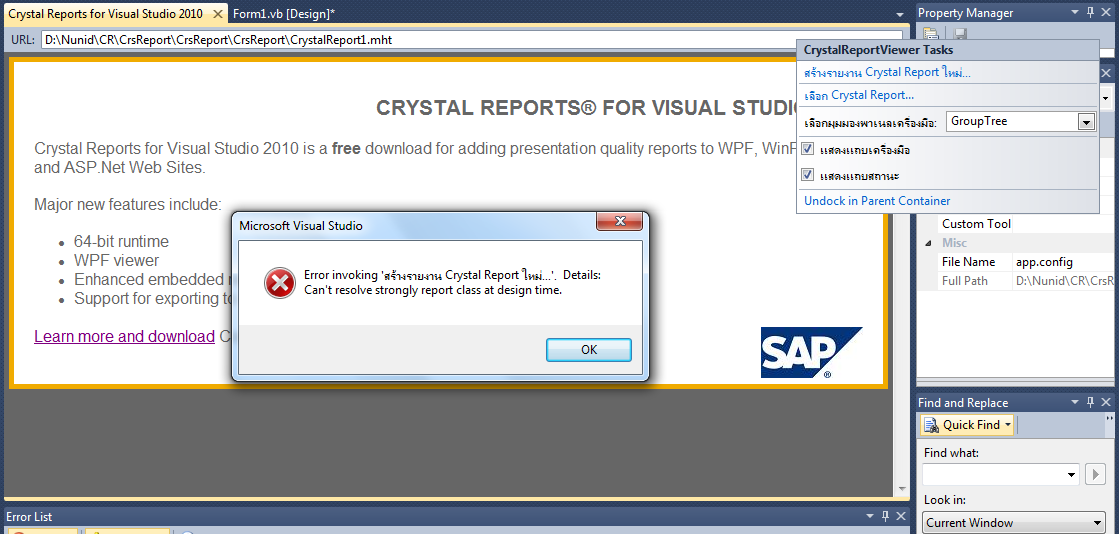Switch to Form1.vb [Design] tab

coord(284,14)
